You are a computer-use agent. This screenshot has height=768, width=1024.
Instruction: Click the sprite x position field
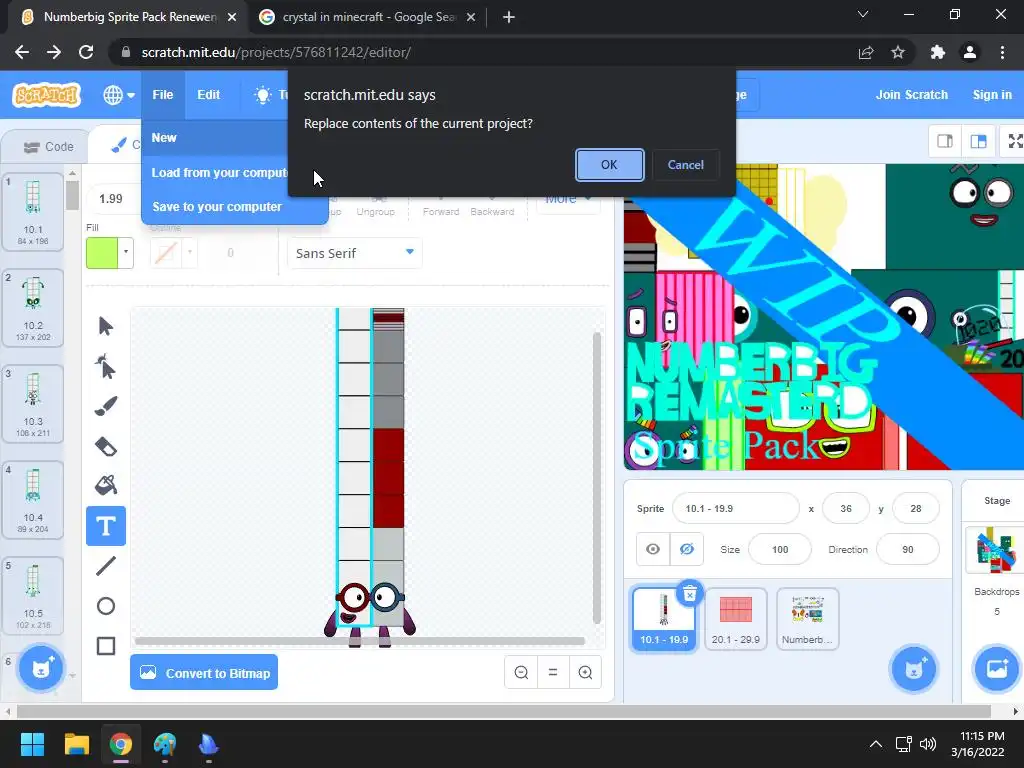tap(846, 508)
